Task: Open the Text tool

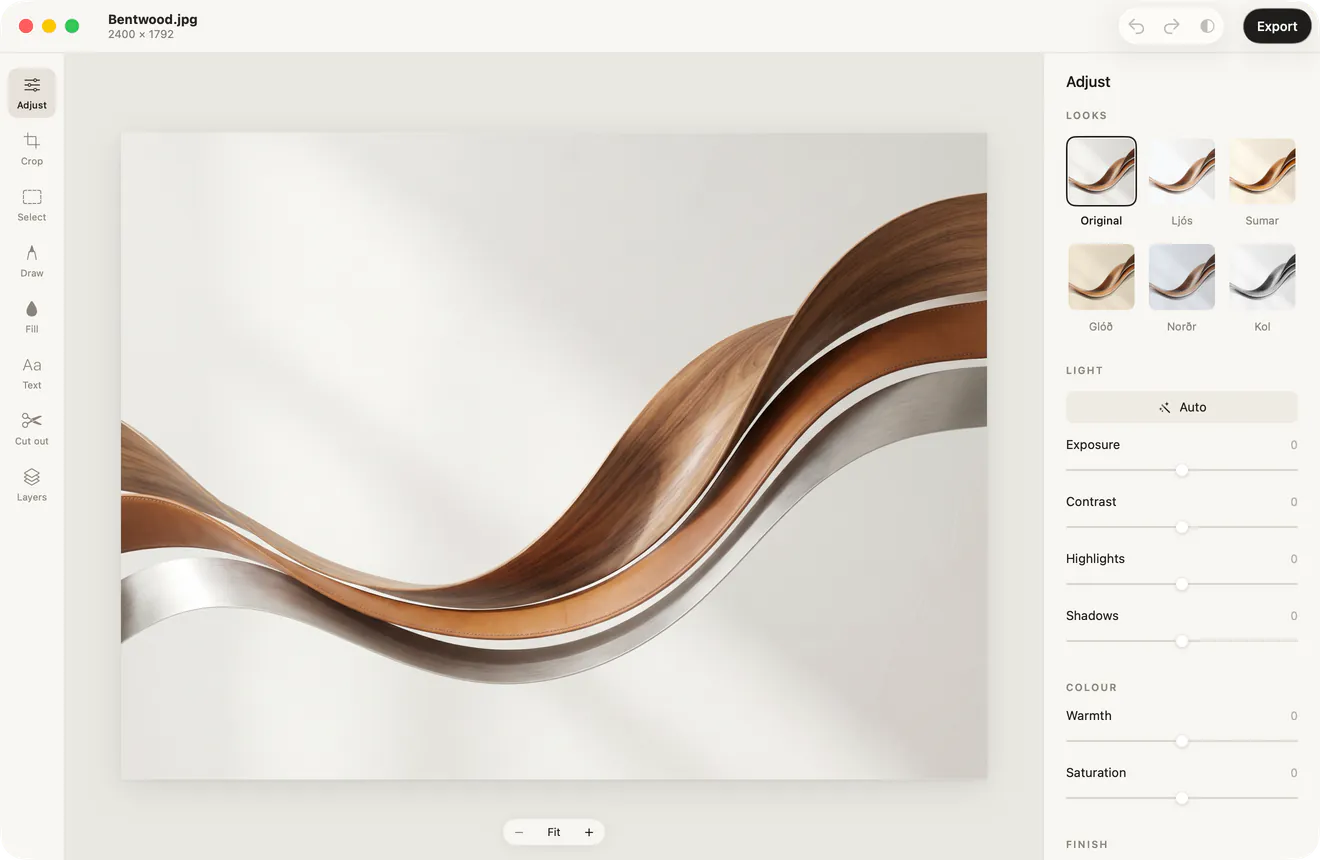Action: click(32, 373)
